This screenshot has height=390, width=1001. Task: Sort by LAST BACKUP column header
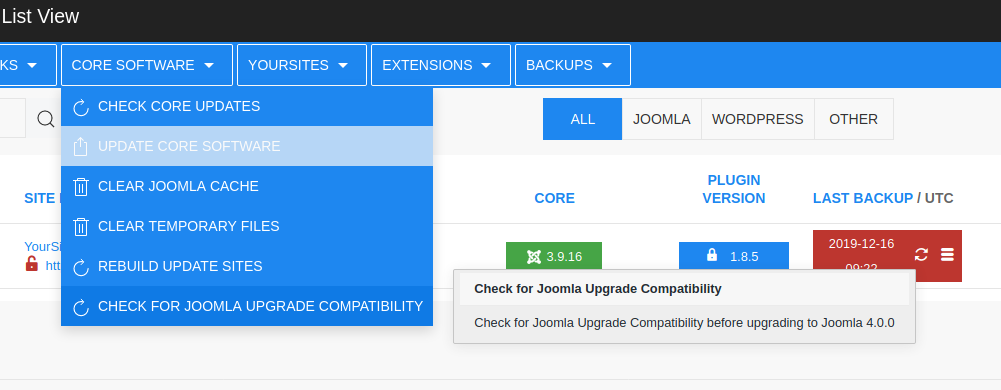click(862, 198)
